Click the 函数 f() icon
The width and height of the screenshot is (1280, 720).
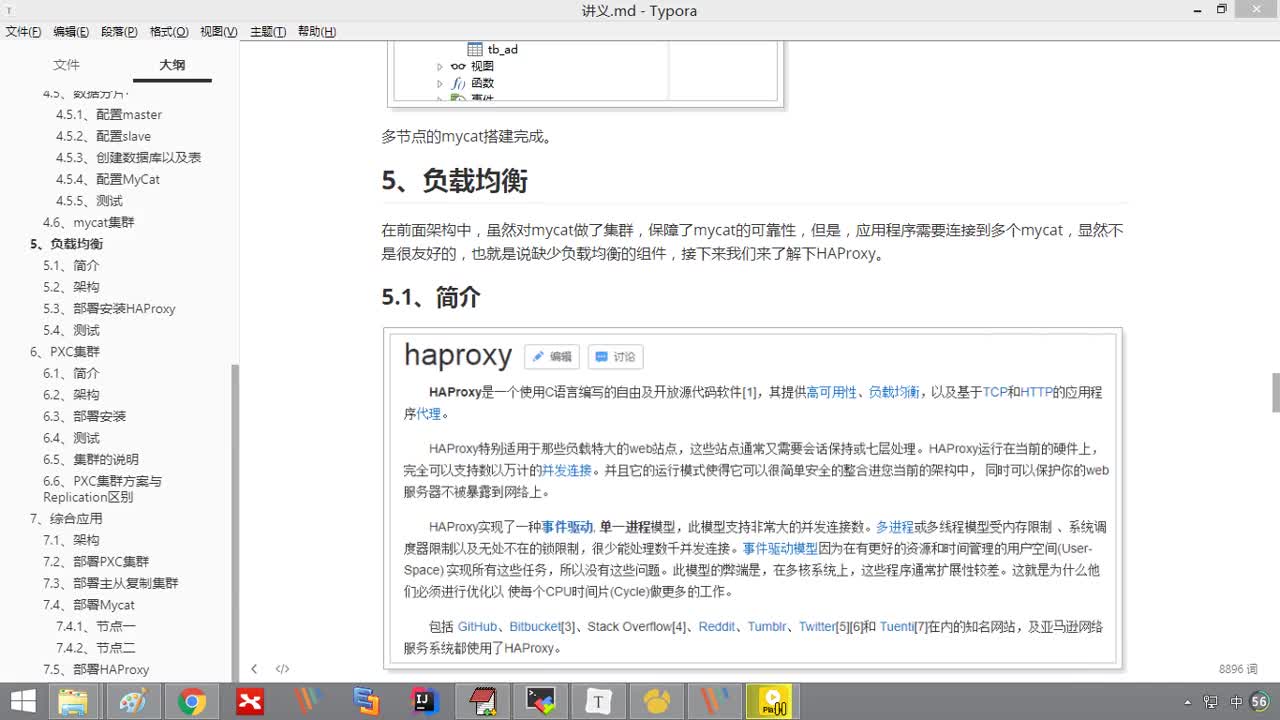pyautogui.click(x=458, y=84)
